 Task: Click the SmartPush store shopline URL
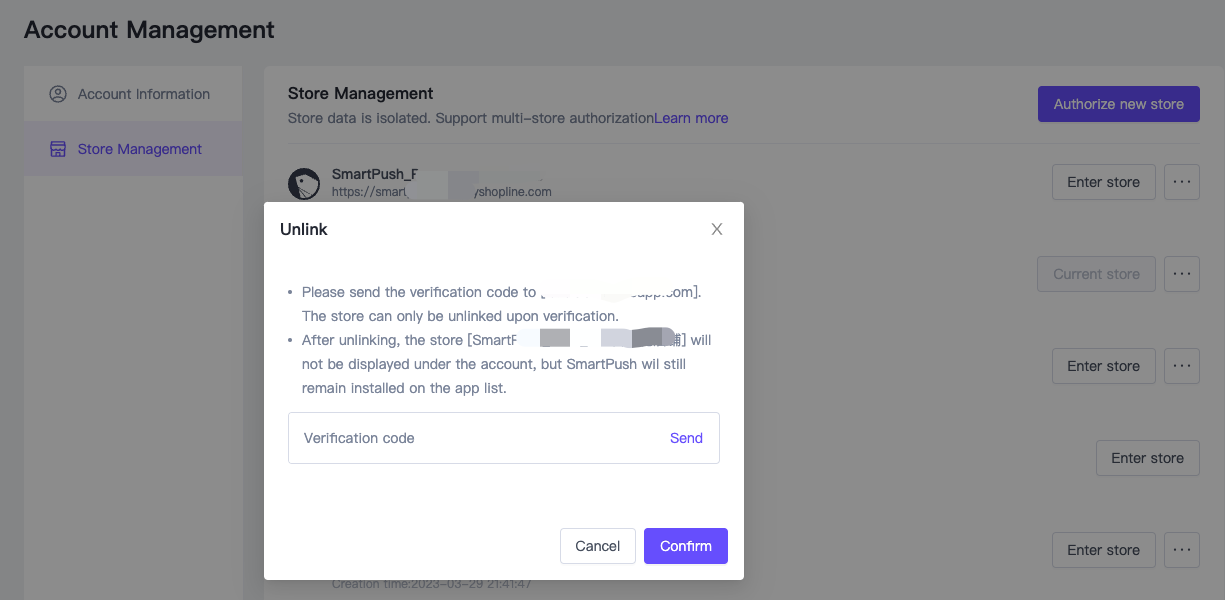441,192
